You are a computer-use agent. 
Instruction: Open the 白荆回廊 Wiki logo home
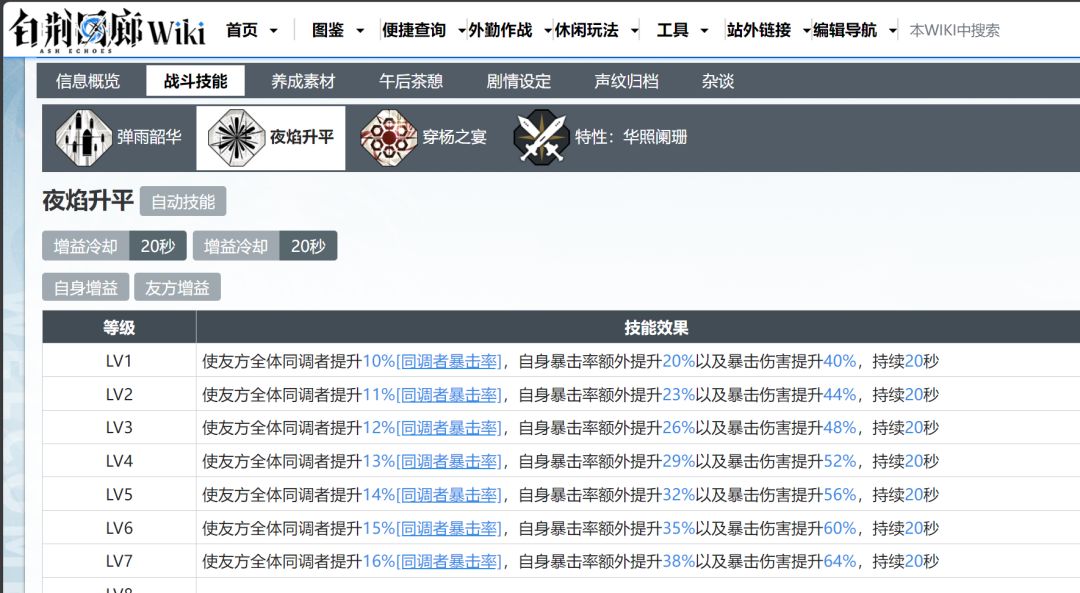click(x=108, y=30)
